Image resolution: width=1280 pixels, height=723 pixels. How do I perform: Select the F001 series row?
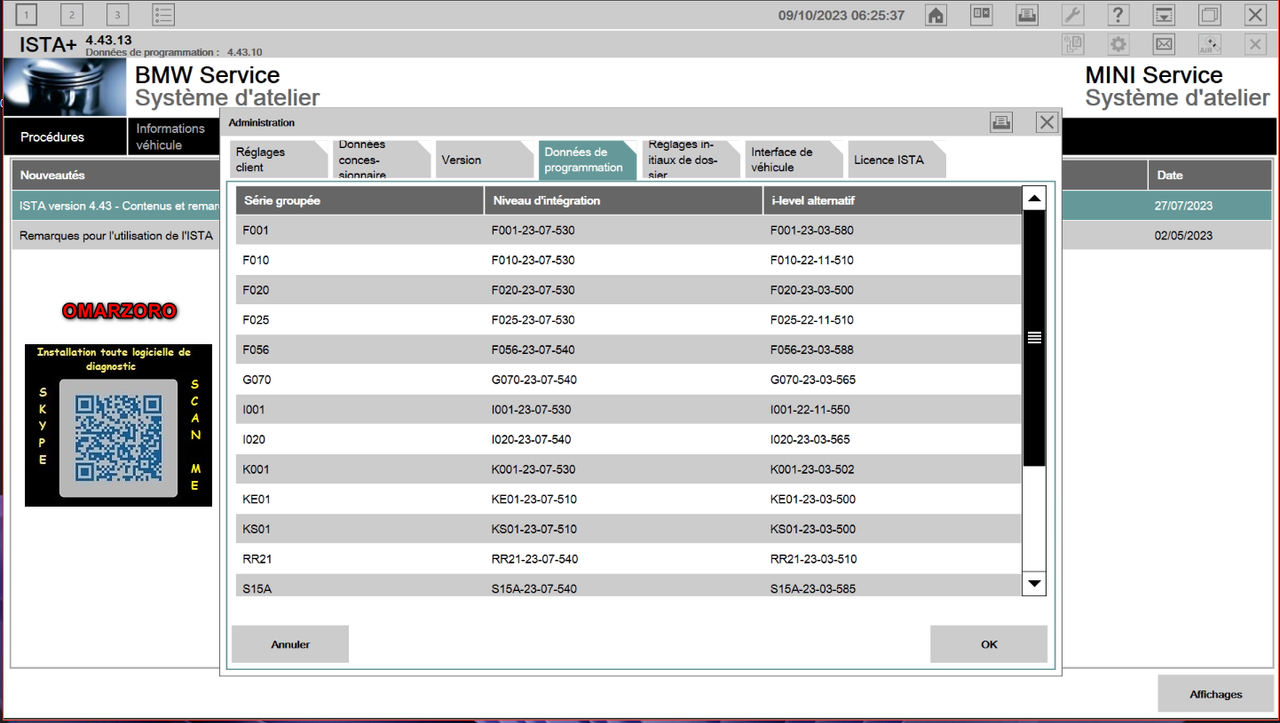(628, 230)
